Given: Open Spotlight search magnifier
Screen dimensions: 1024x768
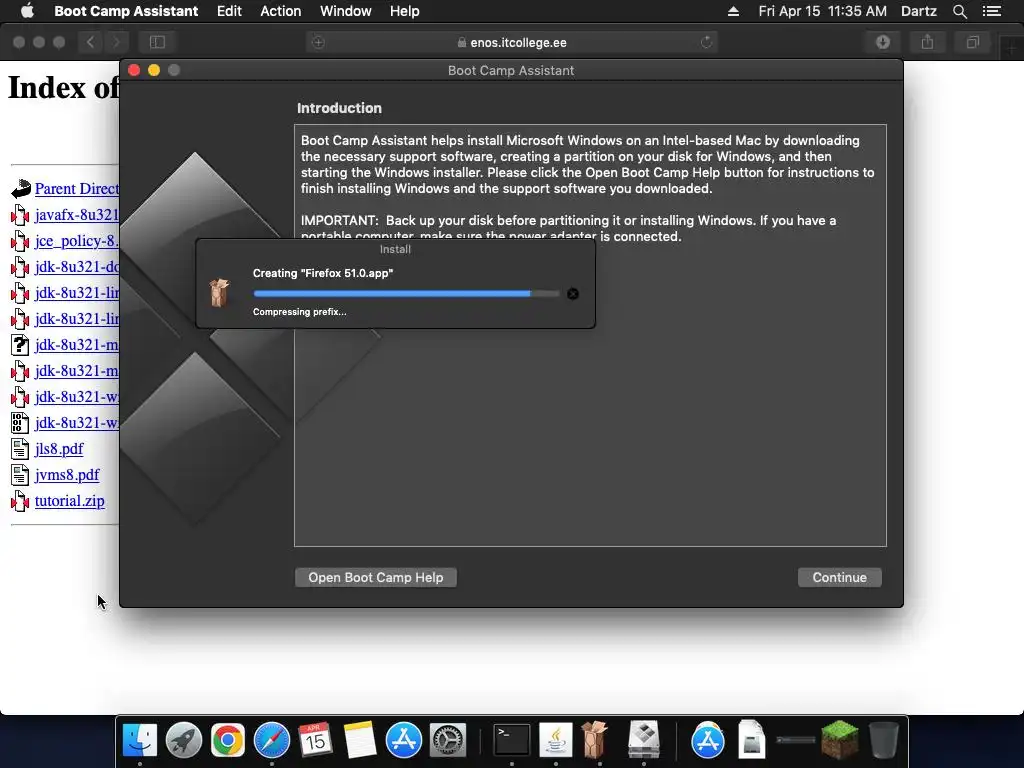Looking at the screenshot, I should coord(960,11).
